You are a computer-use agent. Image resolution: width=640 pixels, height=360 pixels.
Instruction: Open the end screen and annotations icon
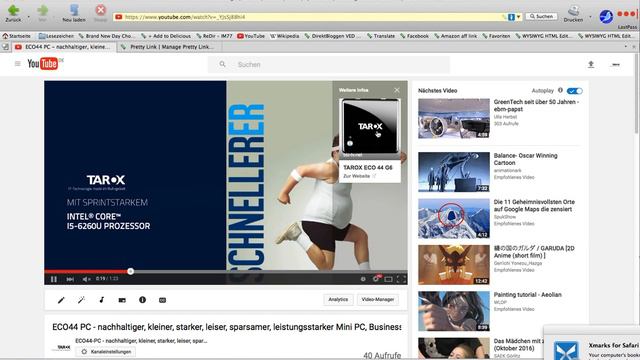122,300
